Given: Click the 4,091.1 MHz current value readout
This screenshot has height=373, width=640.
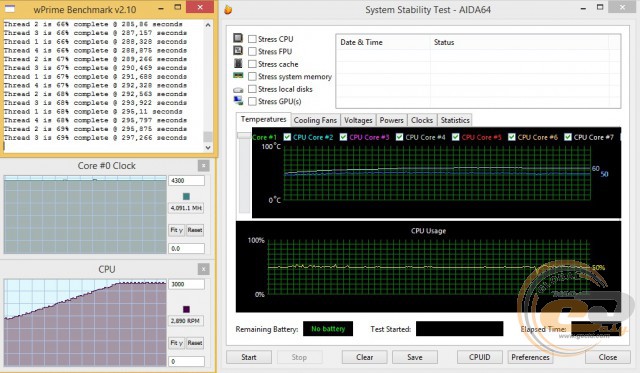Looking at the screenshot, I should pos(186,208).
